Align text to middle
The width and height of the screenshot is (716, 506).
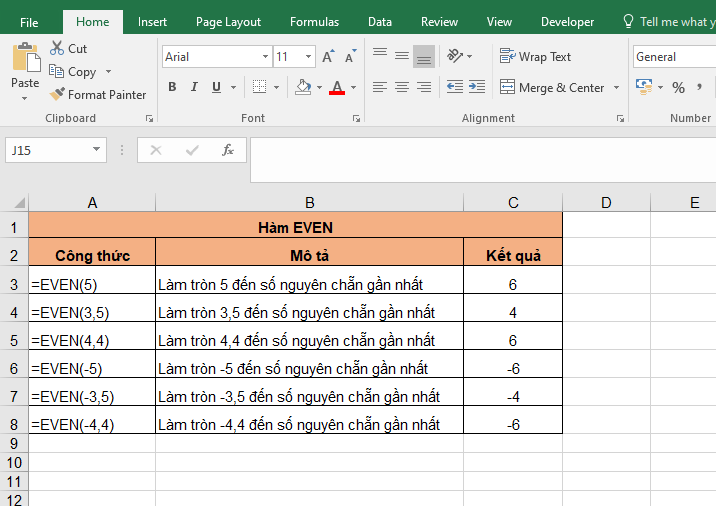(x=402, y=56)
